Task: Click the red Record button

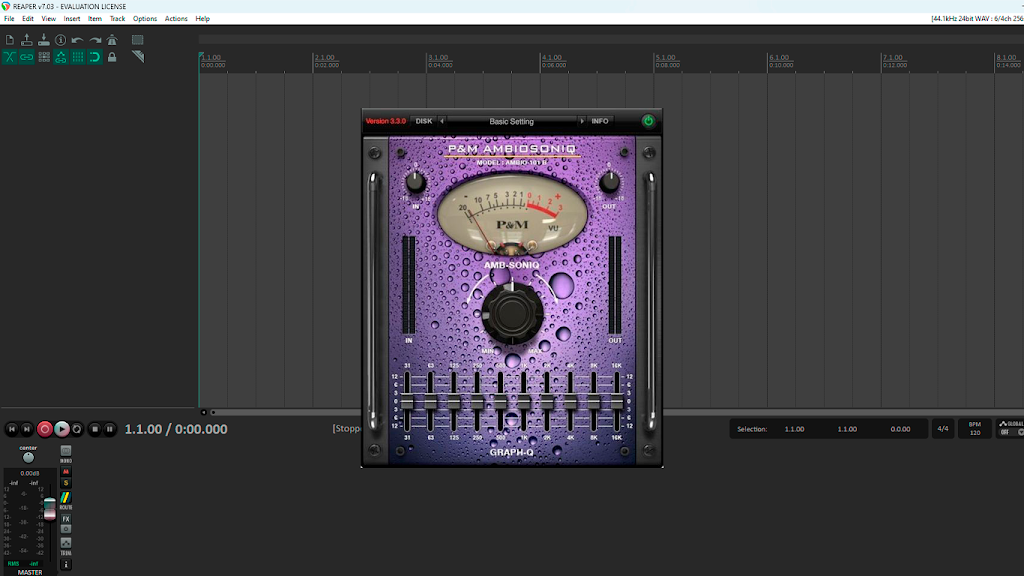Action: [x=44, y=429]
